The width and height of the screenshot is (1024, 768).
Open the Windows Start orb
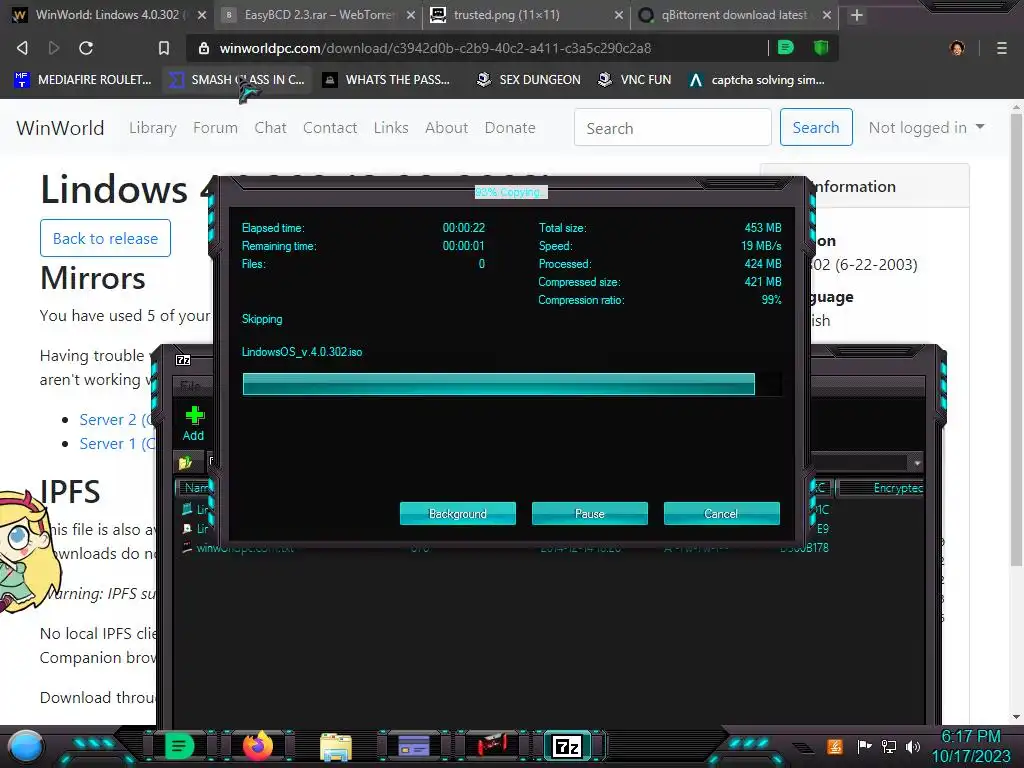(x=26, y=746)
